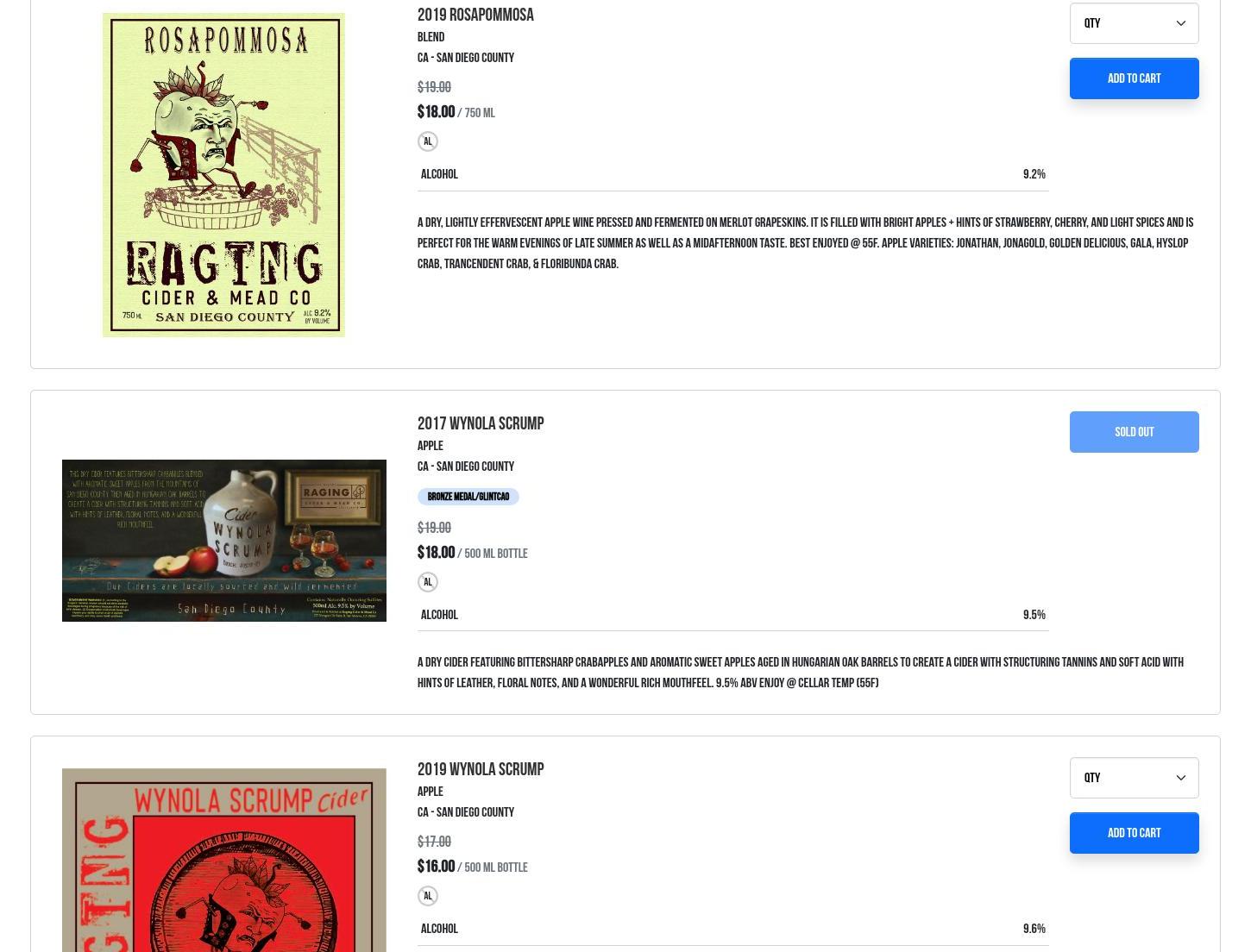Image resolution: width=1251 pixels, height=952 pixels.
Task: Open the QTY dropdown for 2019 Wynola Scrump
Action: coord(1134,778)
